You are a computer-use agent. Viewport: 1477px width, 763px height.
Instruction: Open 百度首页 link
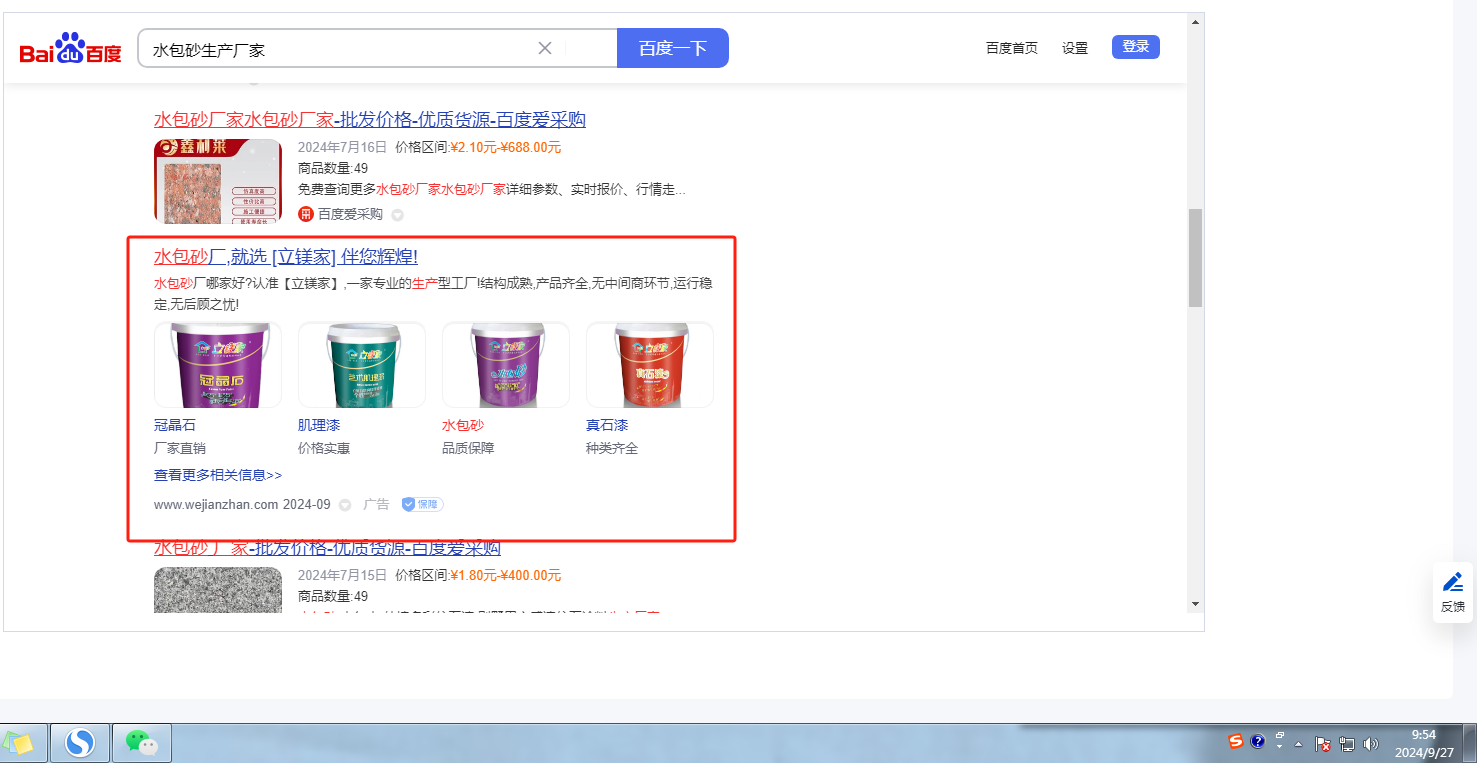[1012, 48]
